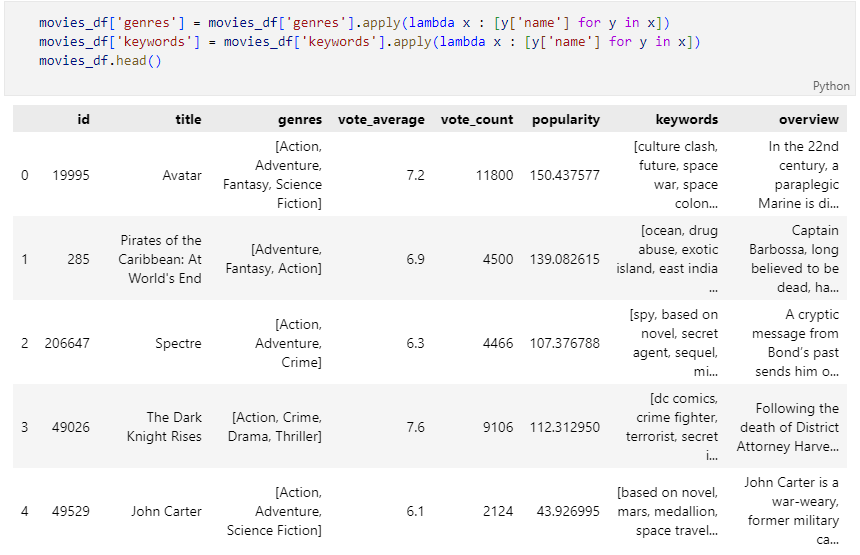This screenshot has height=555, width=860.
Task: Select the genres cell '[Adventure, Fantasy, Action]'
Action: tap(274, 259)
